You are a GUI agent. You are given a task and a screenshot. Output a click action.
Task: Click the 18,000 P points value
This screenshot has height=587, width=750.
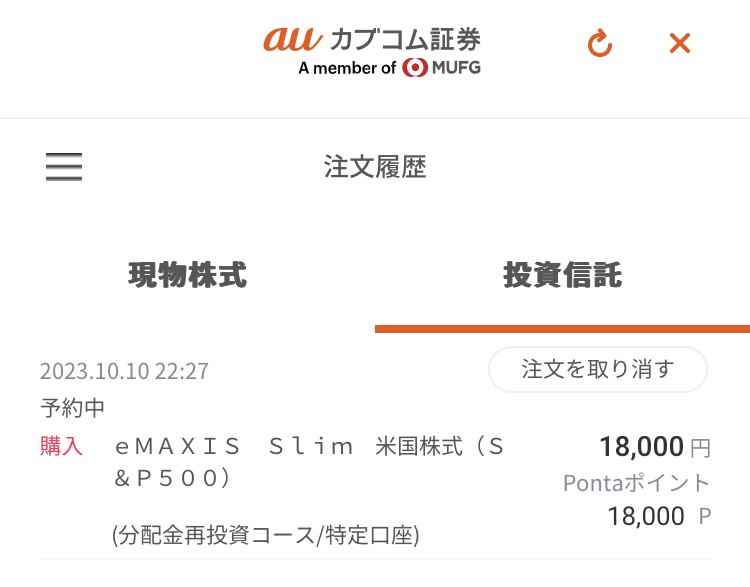pyautogui.click(x=659, y=517)
